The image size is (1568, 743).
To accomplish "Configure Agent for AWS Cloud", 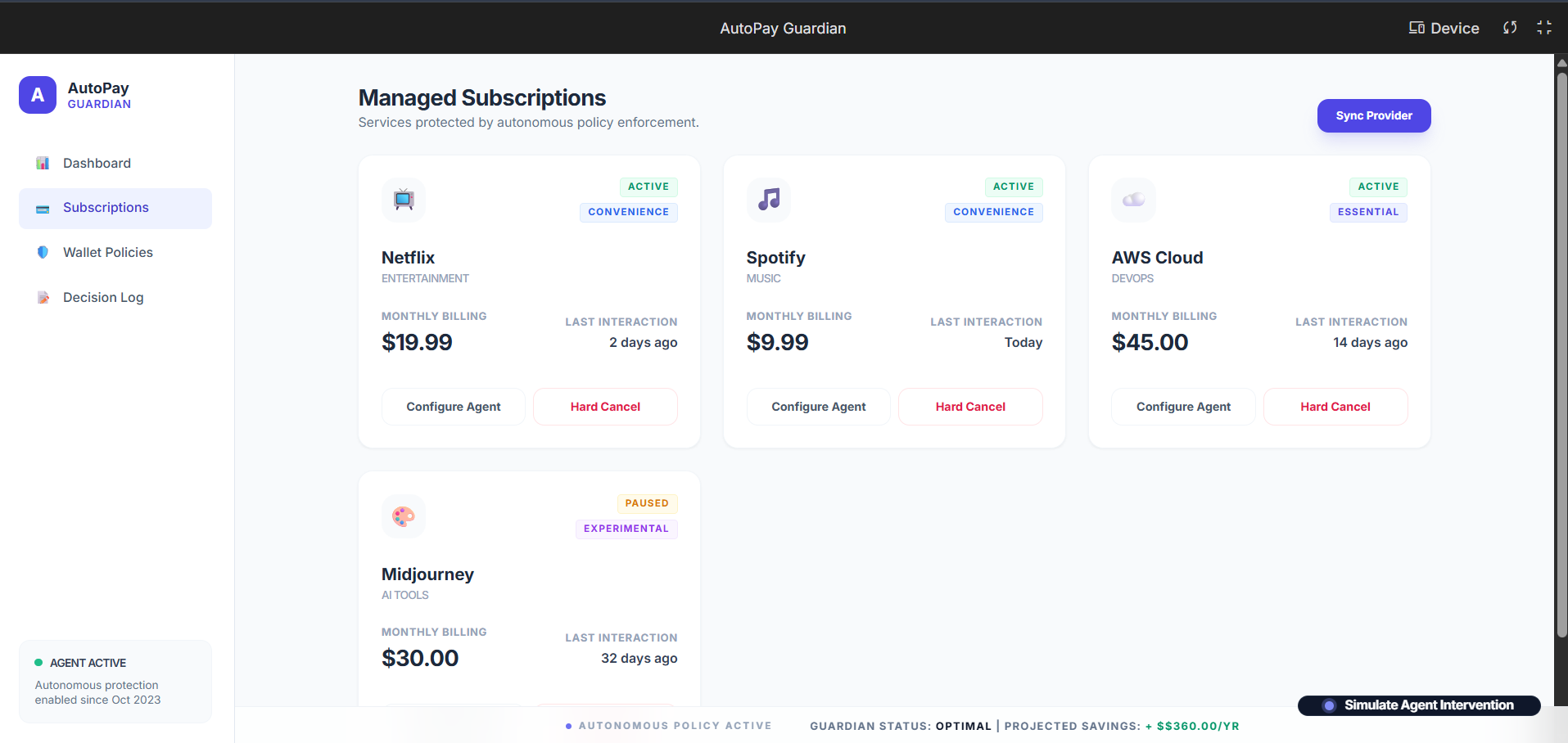I will [x=1183, y=407].
